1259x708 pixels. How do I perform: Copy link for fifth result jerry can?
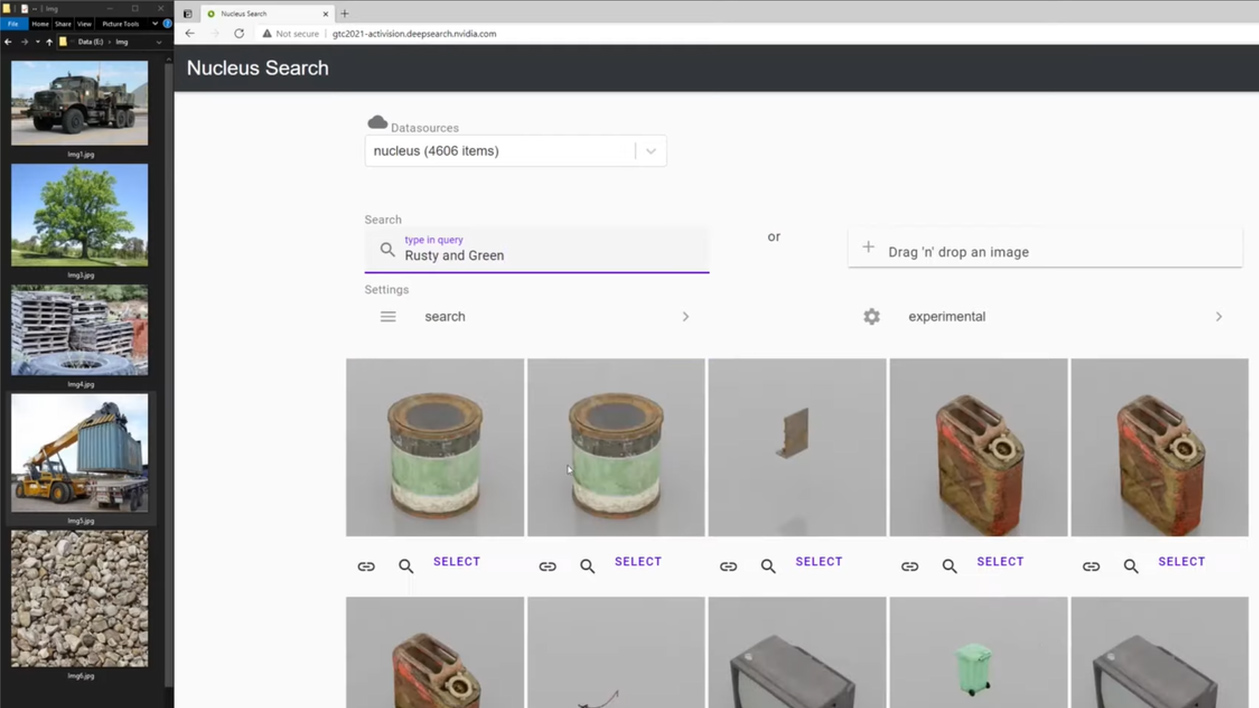pos(1091,566)
